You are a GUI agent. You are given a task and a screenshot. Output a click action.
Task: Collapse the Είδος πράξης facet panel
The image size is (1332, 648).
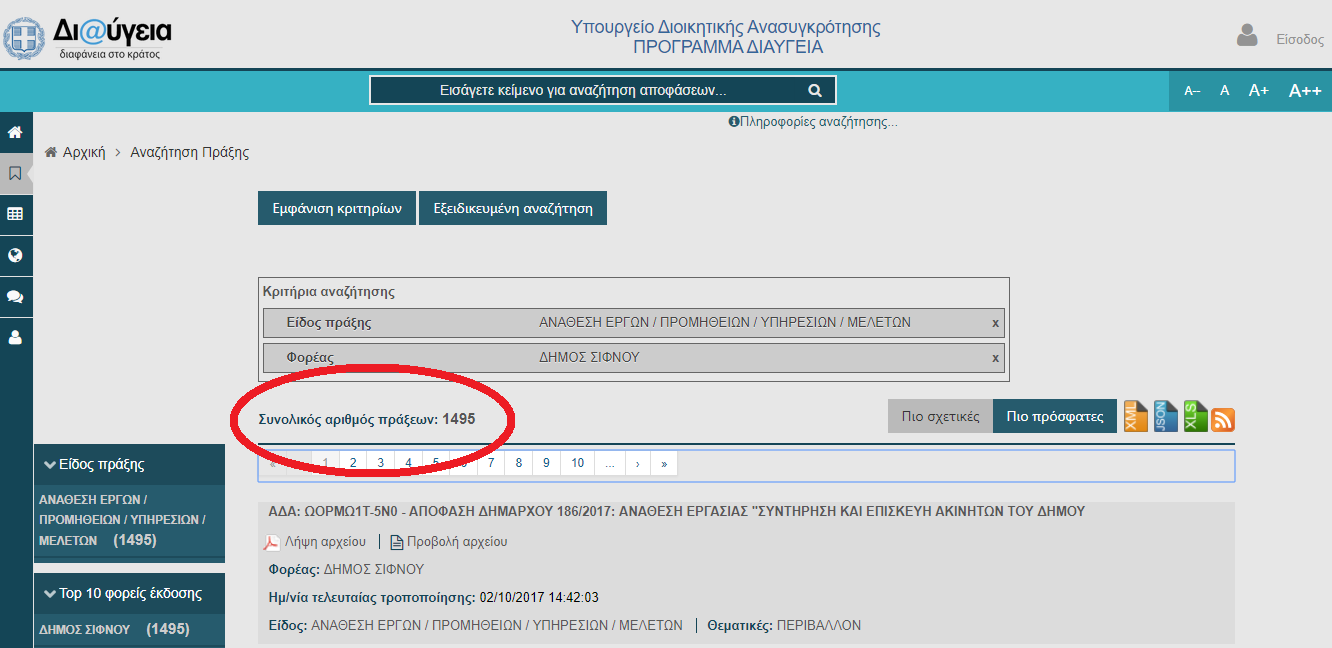(x=50, y=464)
